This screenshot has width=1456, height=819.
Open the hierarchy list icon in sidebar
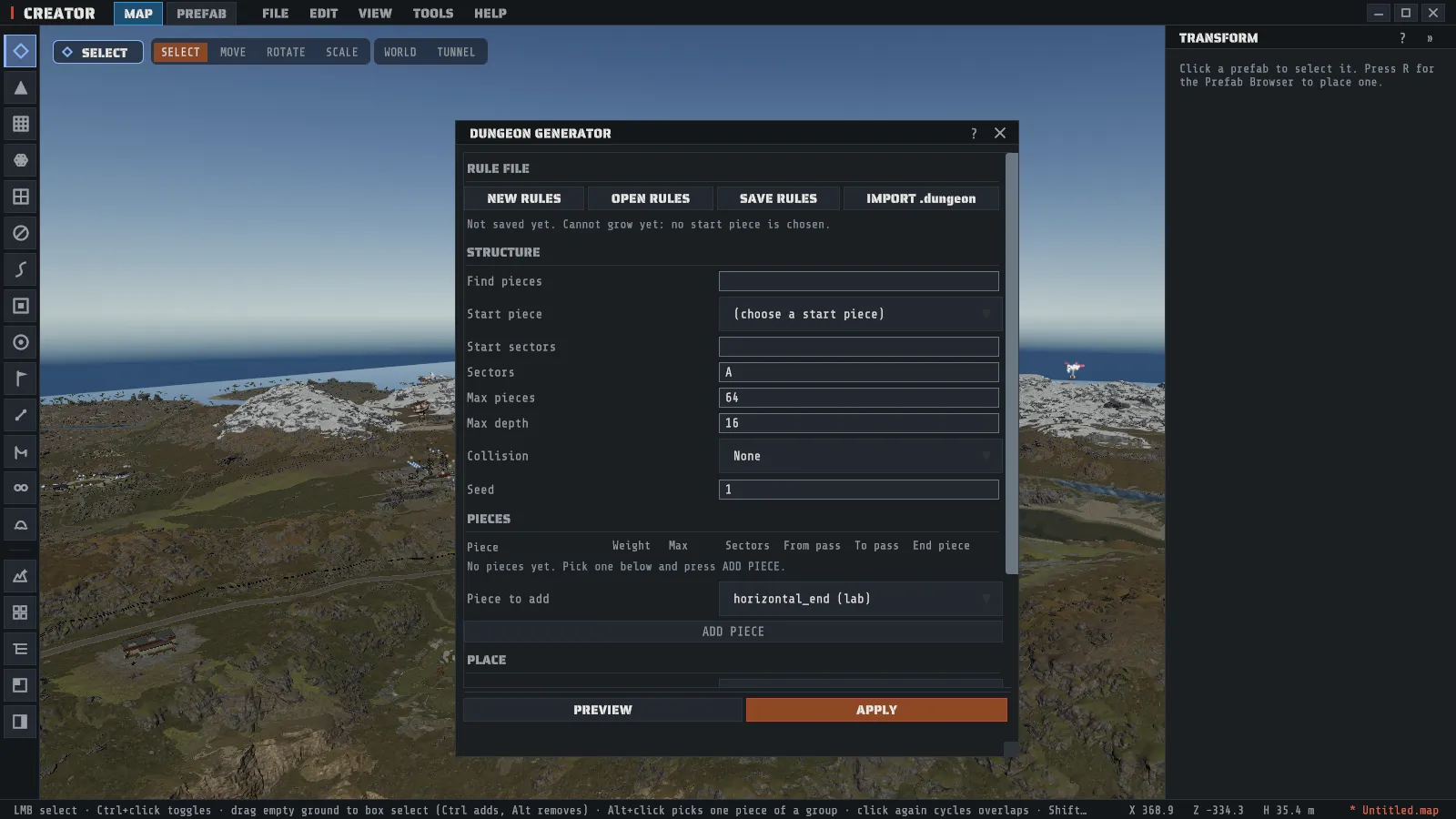[x=20, y=649]
